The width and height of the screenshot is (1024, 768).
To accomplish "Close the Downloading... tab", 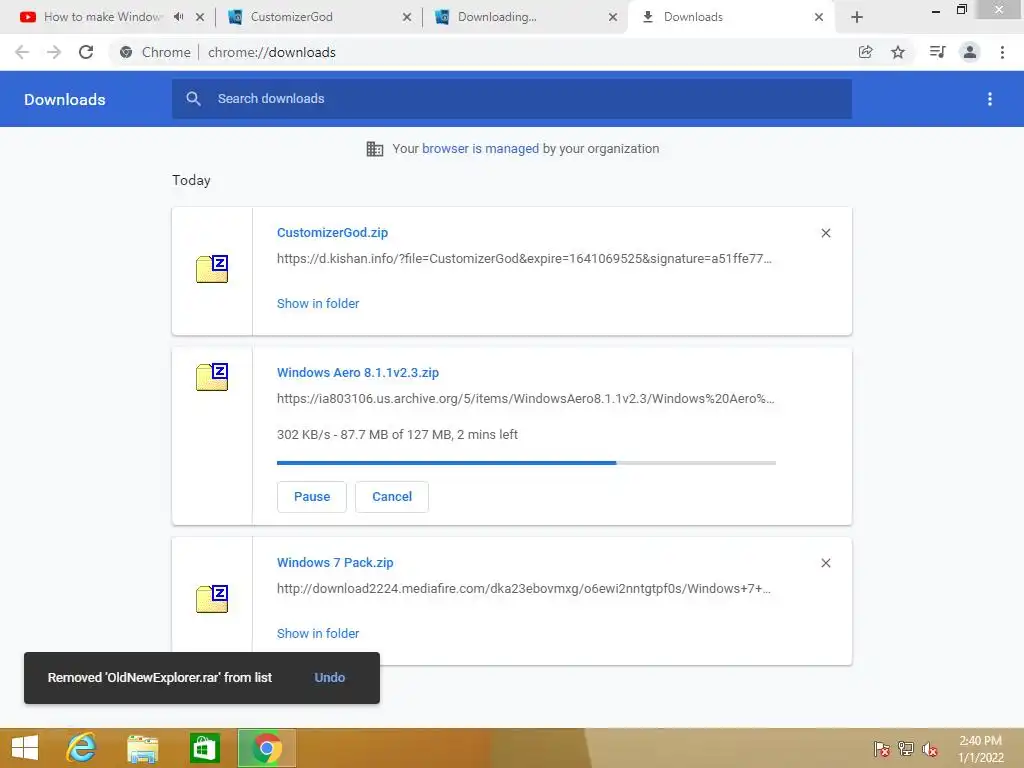I will coord(613,17).
